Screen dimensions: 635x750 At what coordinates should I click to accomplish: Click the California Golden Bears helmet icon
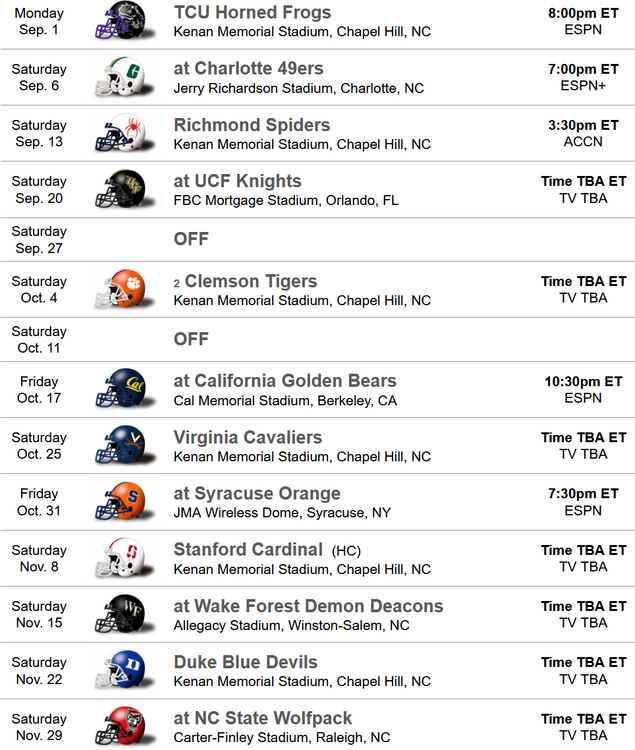click(120, 390)
